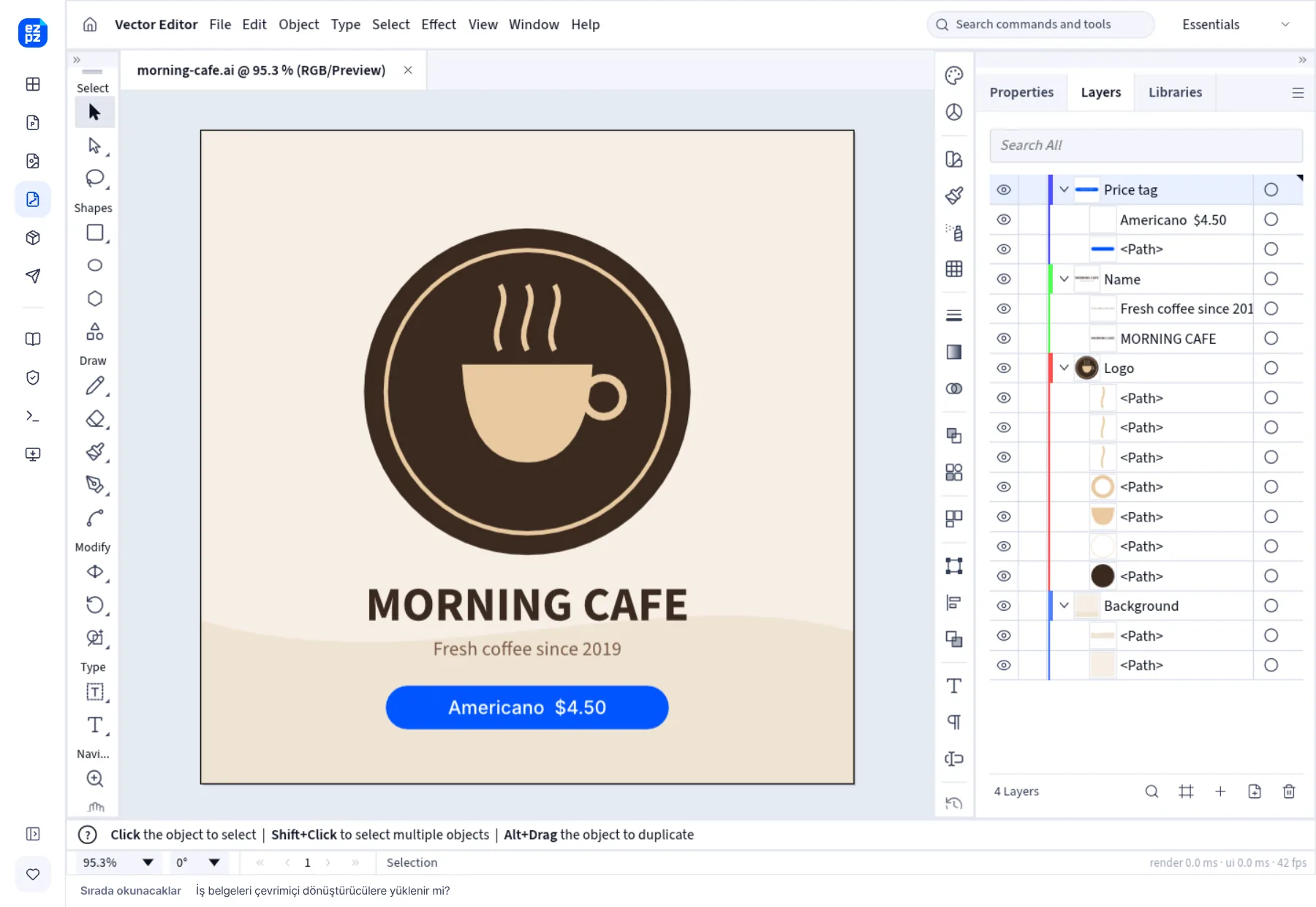Image resolution: width=1316 pixels, height=907 pixels.
Task: Open the Swatches grid panel icon
Action: point(954,268)
